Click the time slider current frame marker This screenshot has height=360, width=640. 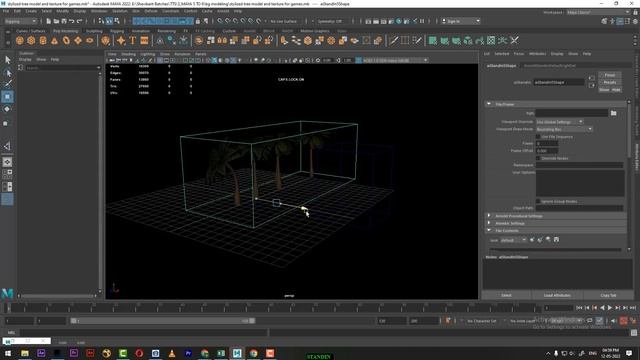coord(8,308)
